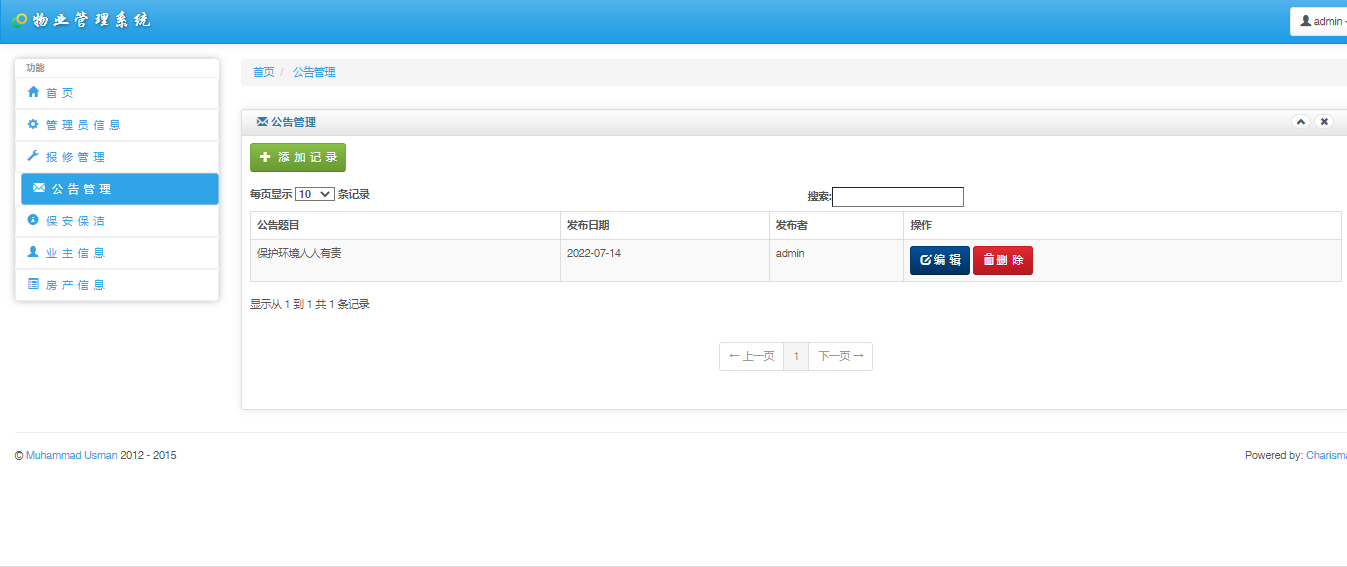Delete the 保护环境人人有责 announcement
Viewport: 1347px width, 567px height.
[x=1002, y=261]
